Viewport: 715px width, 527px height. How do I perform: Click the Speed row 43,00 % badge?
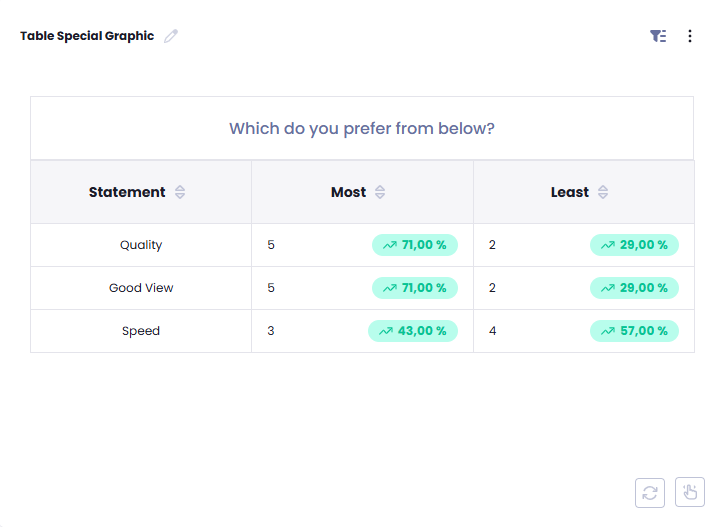(412, 331)
